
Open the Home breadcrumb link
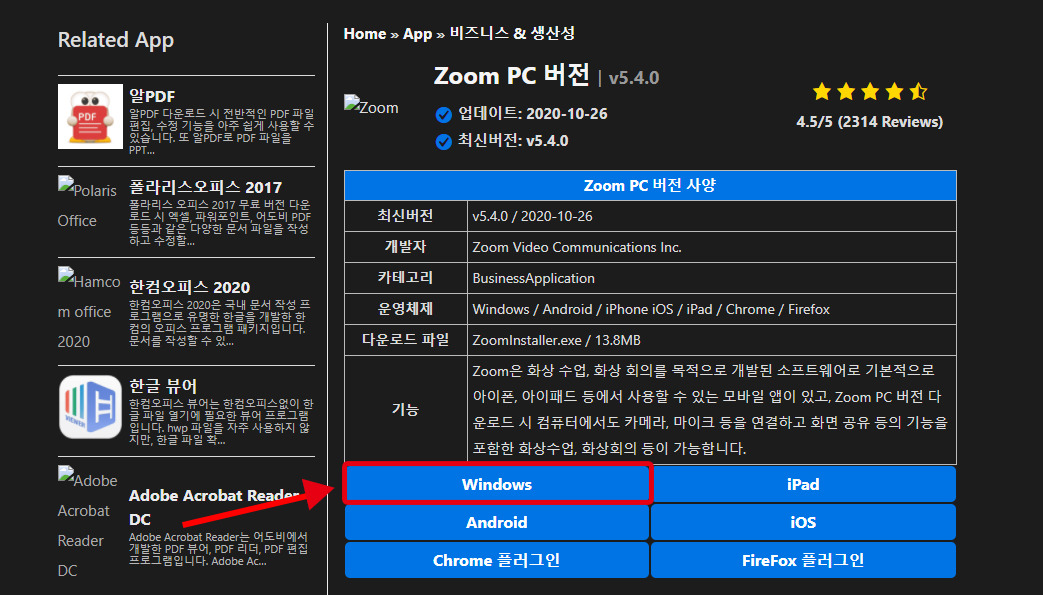(365, 34)
